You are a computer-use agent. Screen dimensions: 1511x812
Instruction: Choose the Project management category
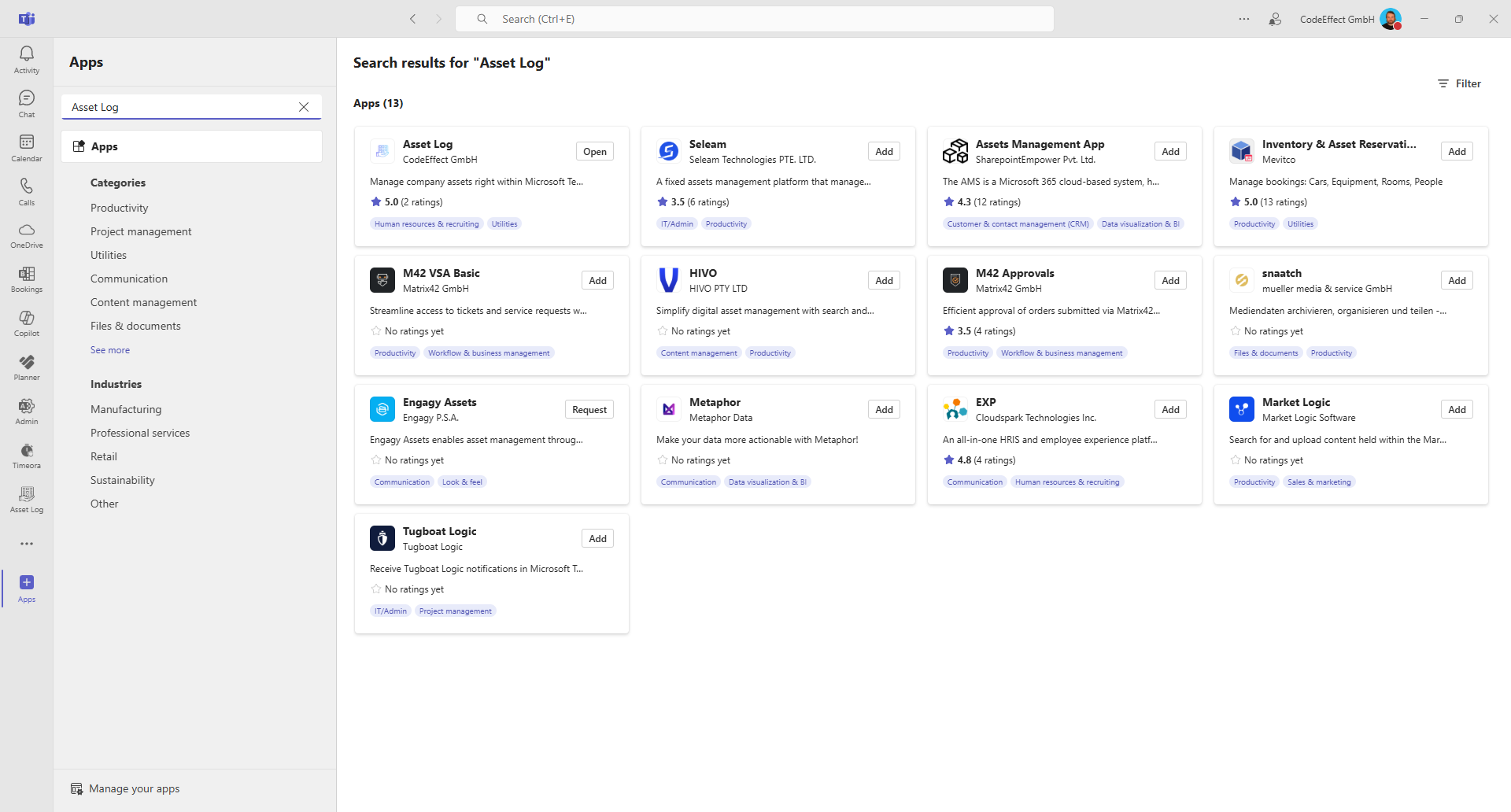tap(141, 231)
